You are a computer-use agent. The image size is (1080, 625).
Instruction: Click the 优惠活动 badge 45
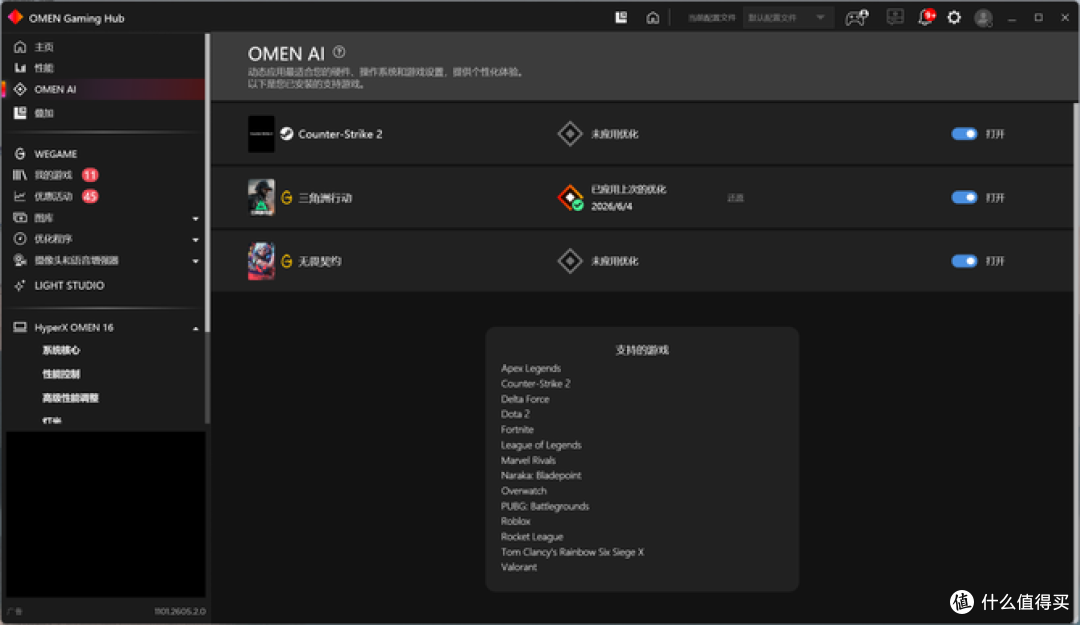(90, 196)
